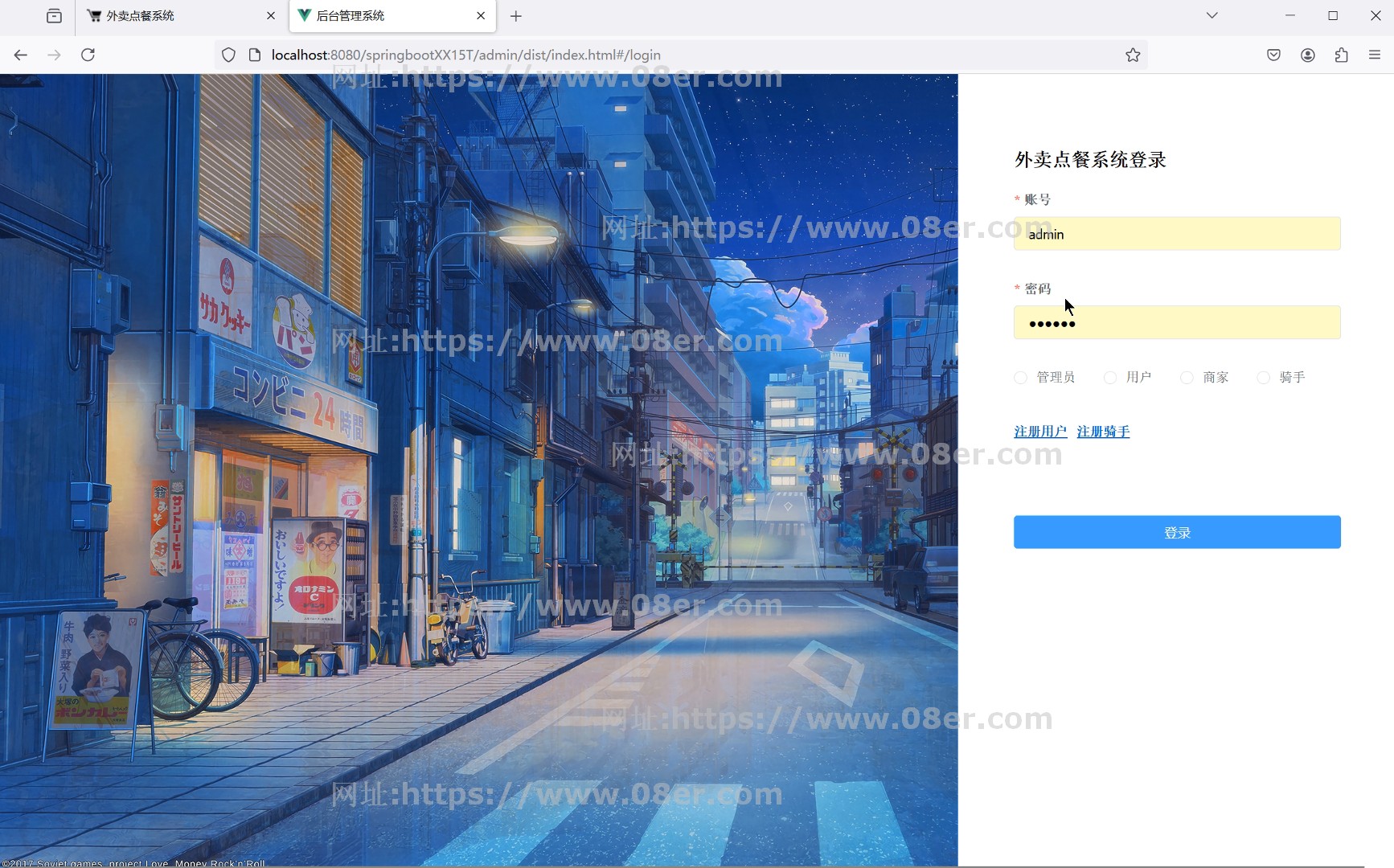Close the 后台管理系统 tab
This screenshot has height=868, width=1394.
(x=481, y=16)
